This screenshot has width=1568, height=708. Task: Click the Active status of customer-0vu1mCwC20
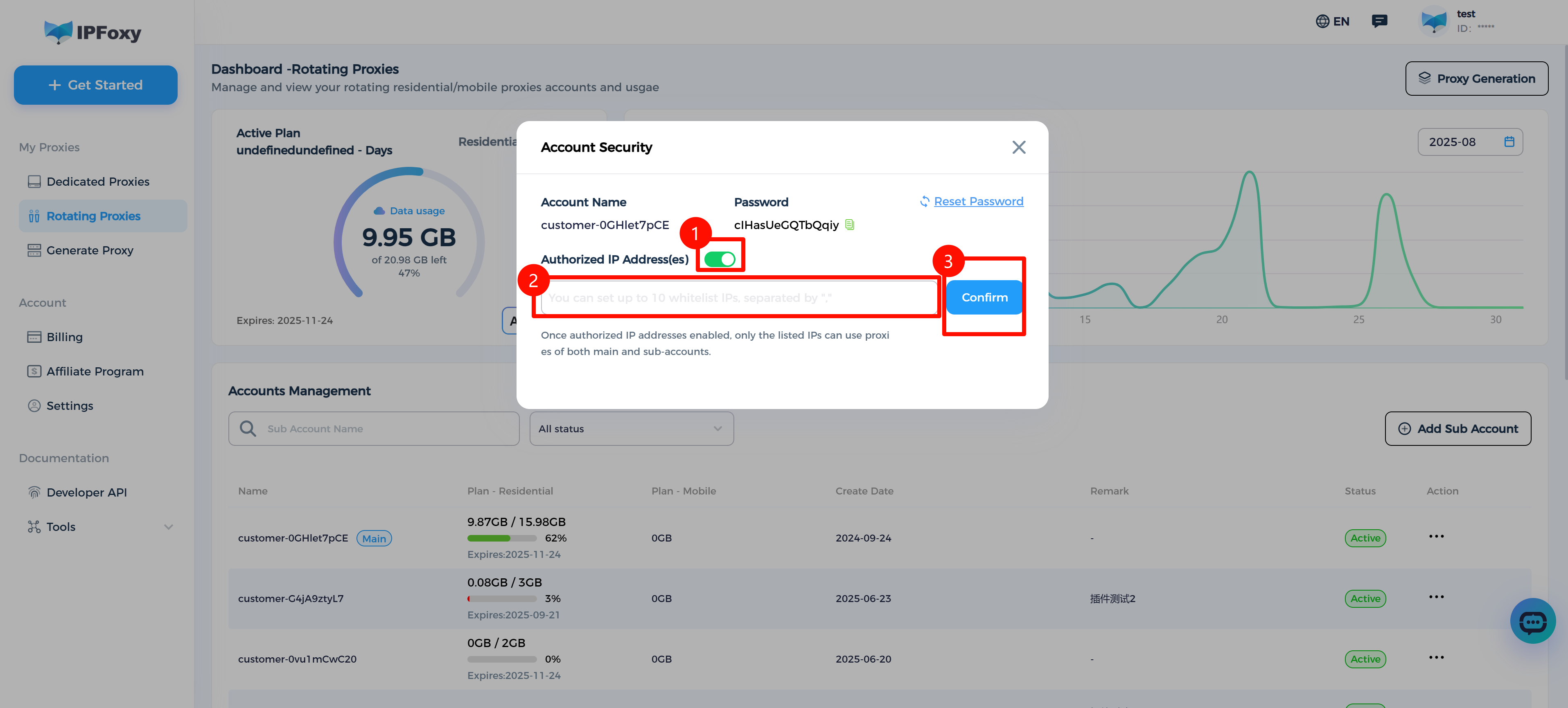point(1365,659)
